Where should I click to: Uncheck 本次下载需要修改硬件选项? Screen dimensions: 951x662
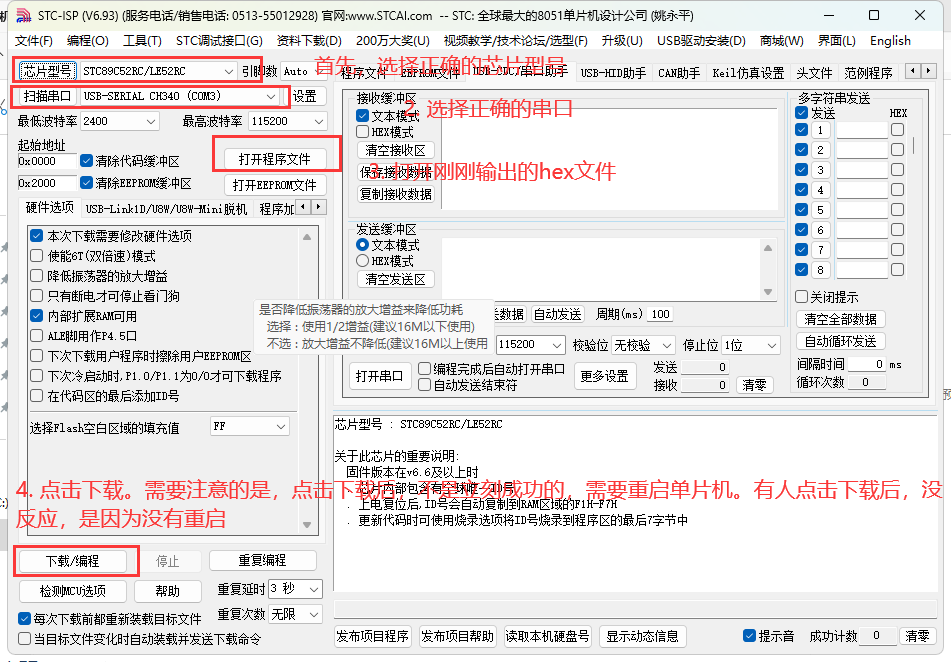(x=37, y=236)
